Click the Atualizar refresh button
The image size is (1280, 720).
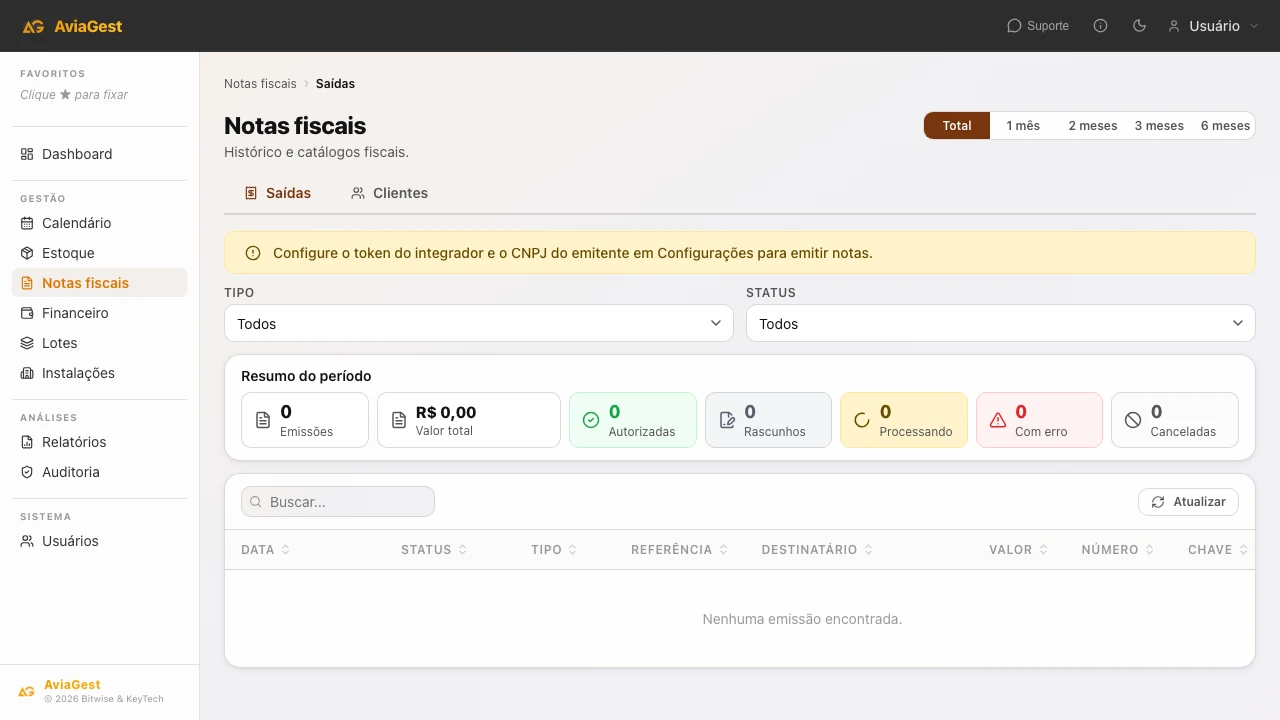(1188, 502)
